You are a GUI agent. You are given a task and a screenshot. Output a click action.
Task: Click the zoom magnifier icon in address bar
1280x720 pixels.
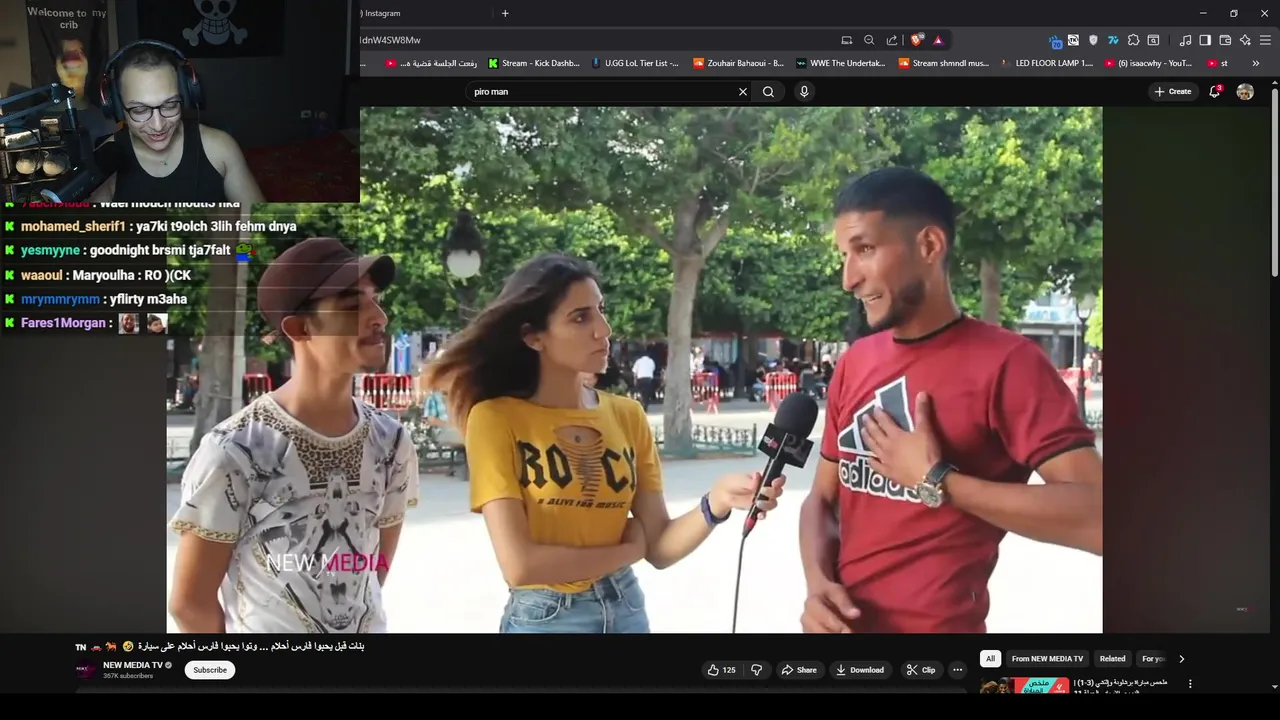869,40
